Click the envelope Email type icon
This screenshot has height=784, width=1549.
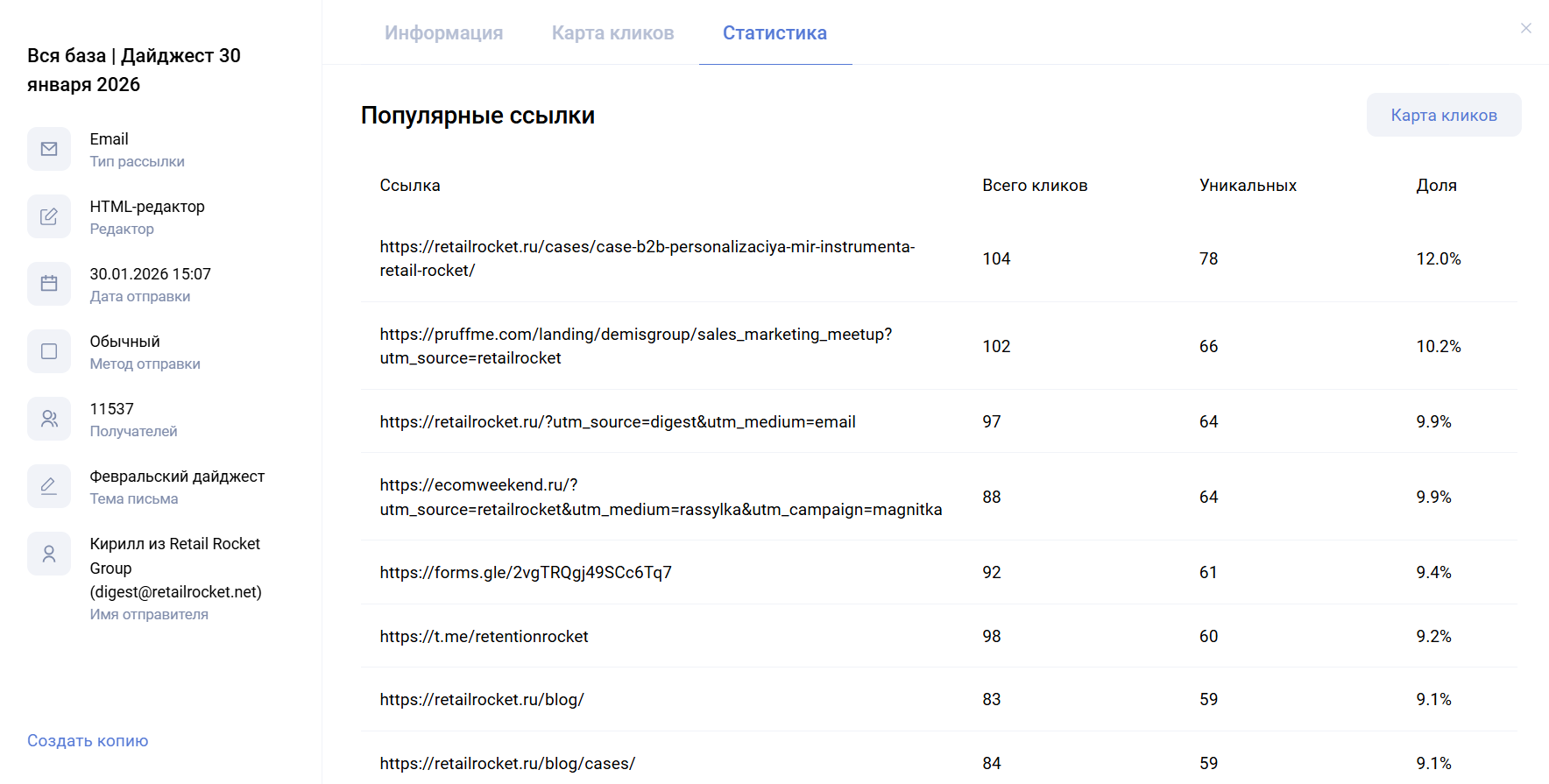coord(49,149)
